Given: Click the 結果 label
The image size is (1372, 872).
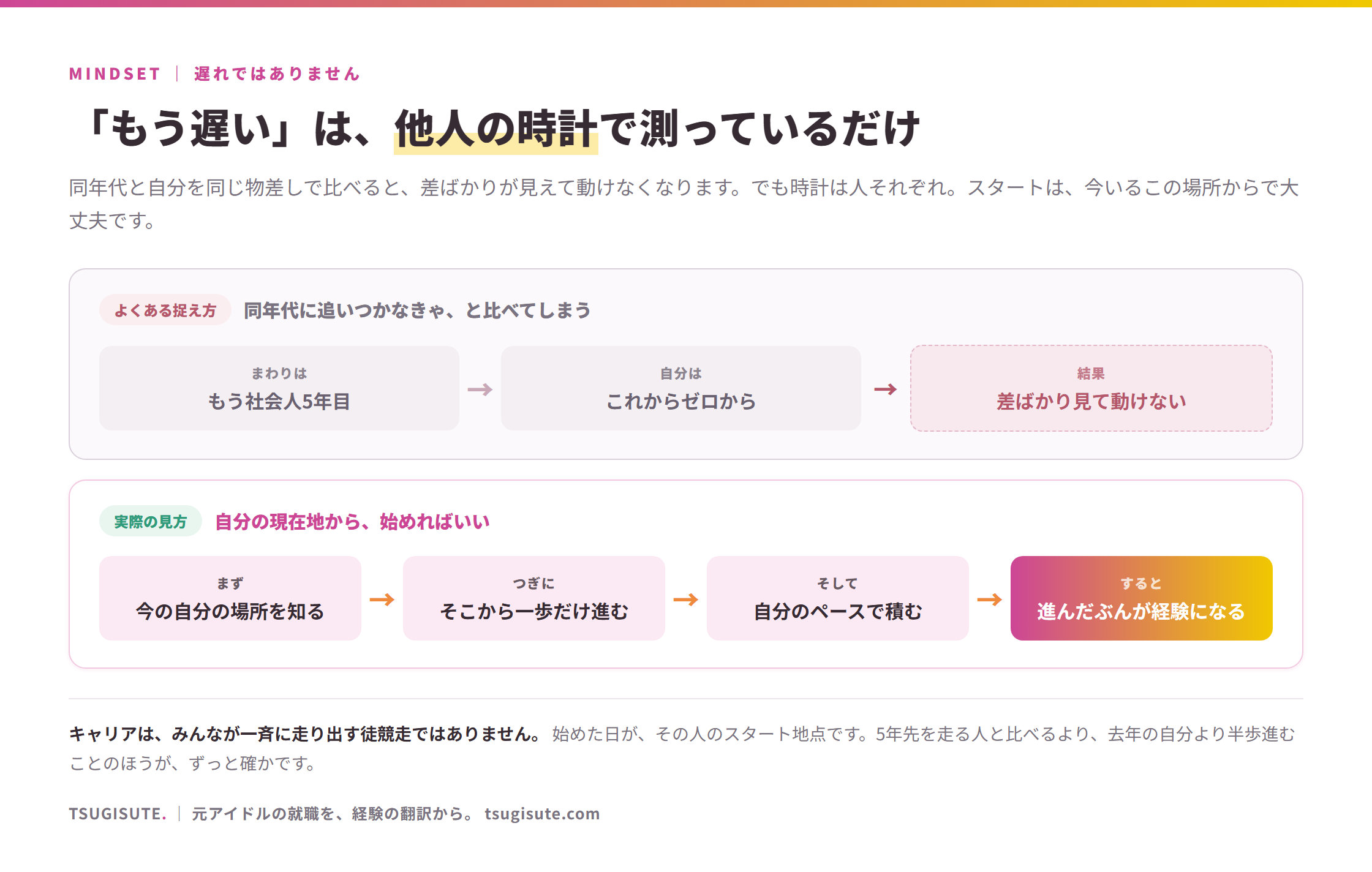Looking at the screenshot, I should click(x=1091, y=373).
